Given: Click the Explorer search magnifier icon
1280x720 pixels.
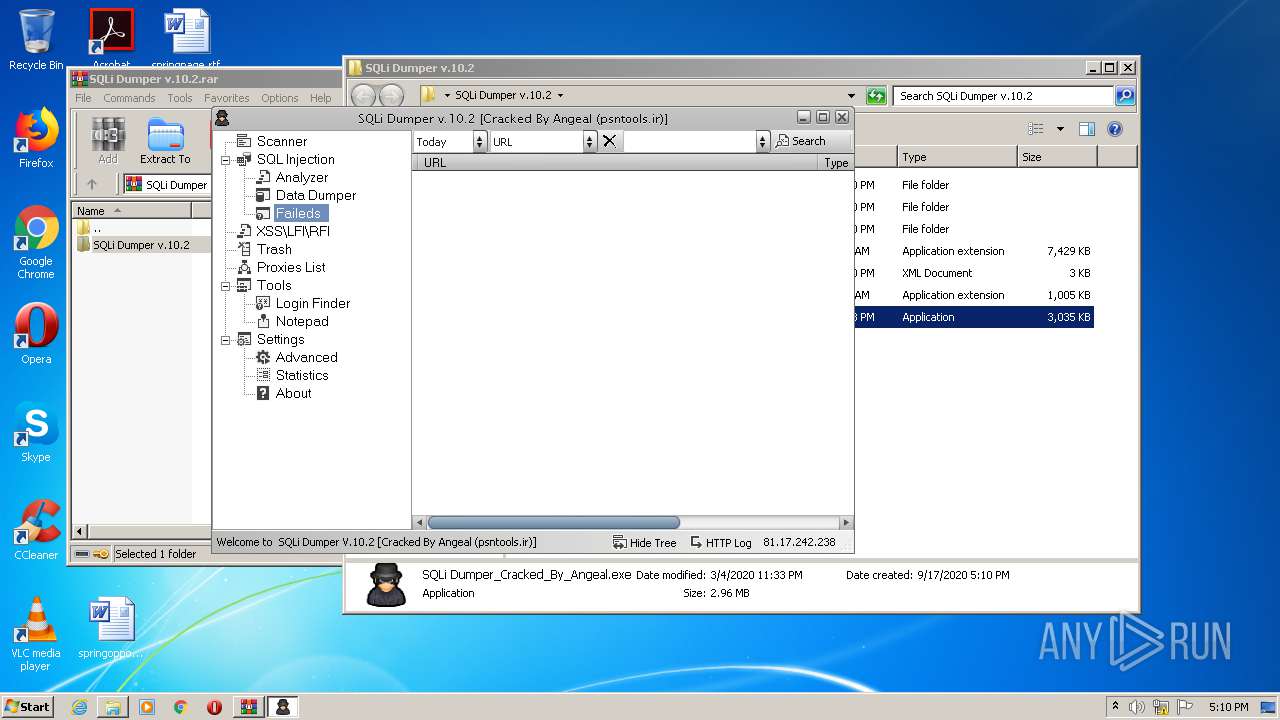Looking at the screenshot, I should click(1125, 96).
